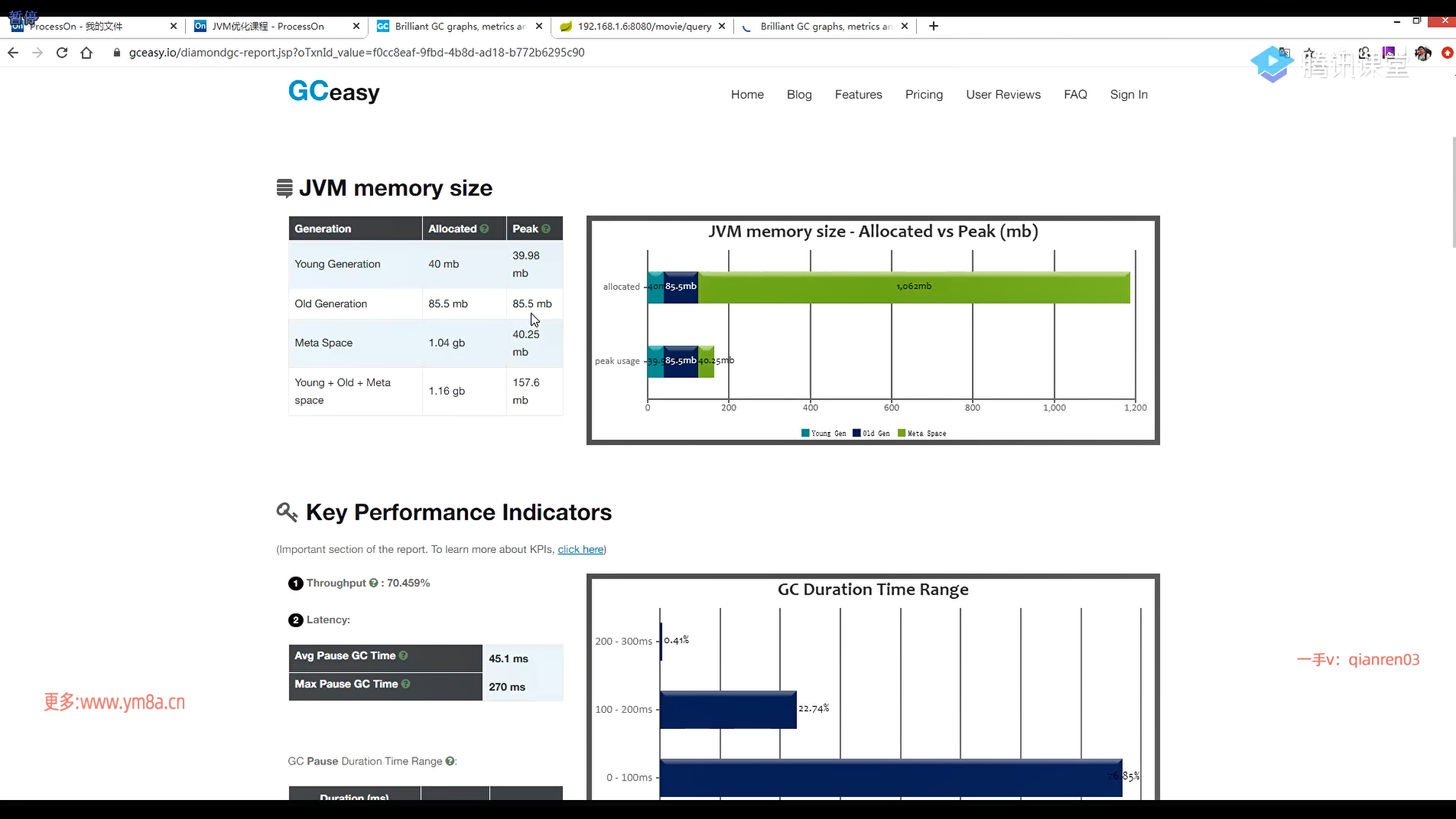Click the Allocated column help icon

tap(484, 228)
